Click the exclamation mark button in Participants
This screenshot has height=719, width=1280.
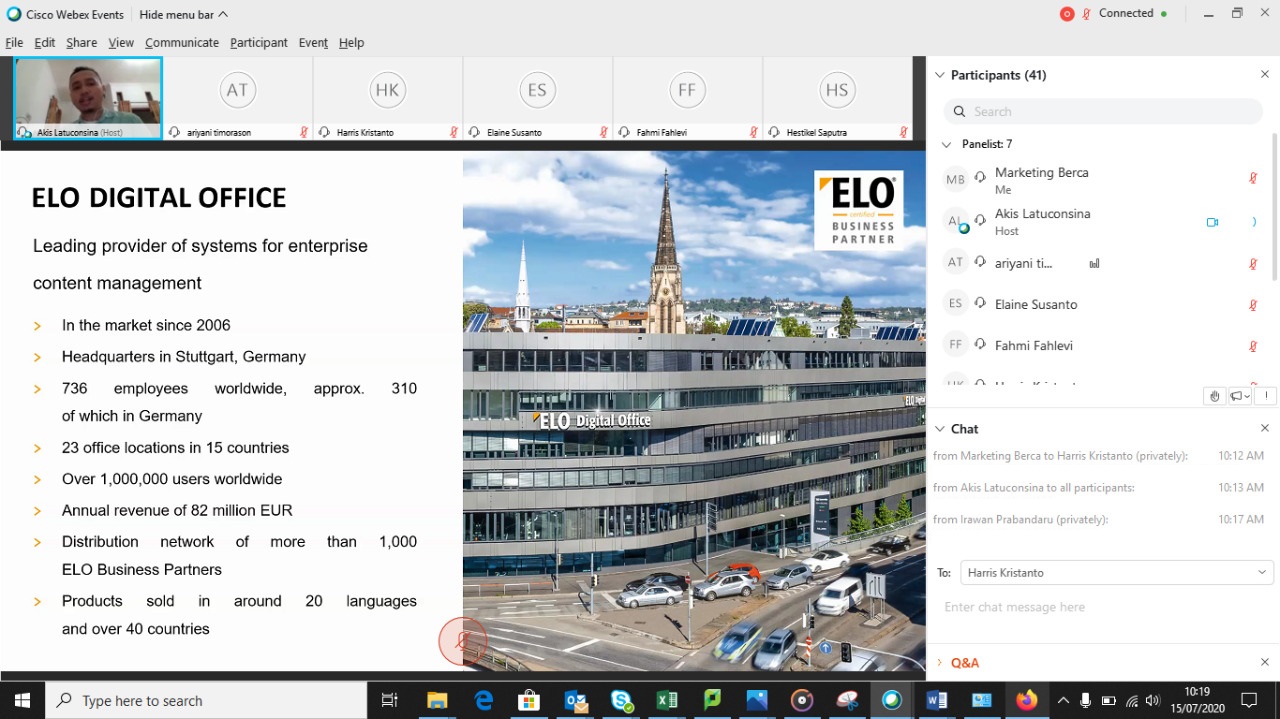point(1266,396)
